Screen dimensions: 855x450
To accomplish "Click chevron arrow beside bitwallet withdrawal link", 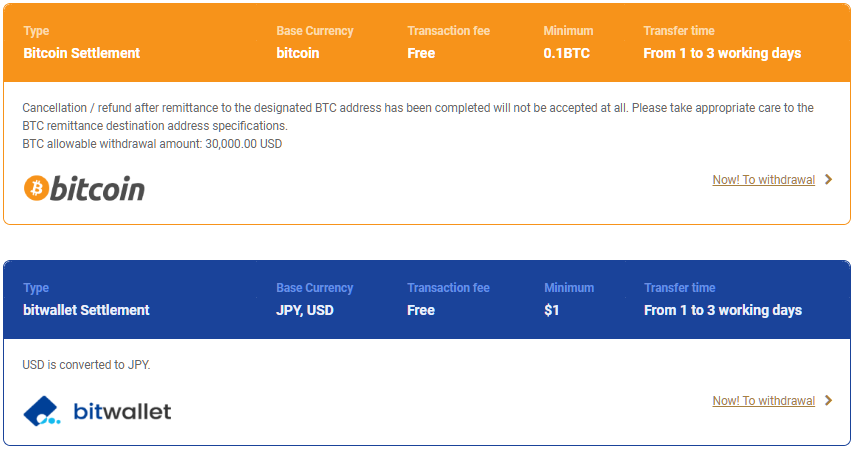I will (x=828, y=400).
